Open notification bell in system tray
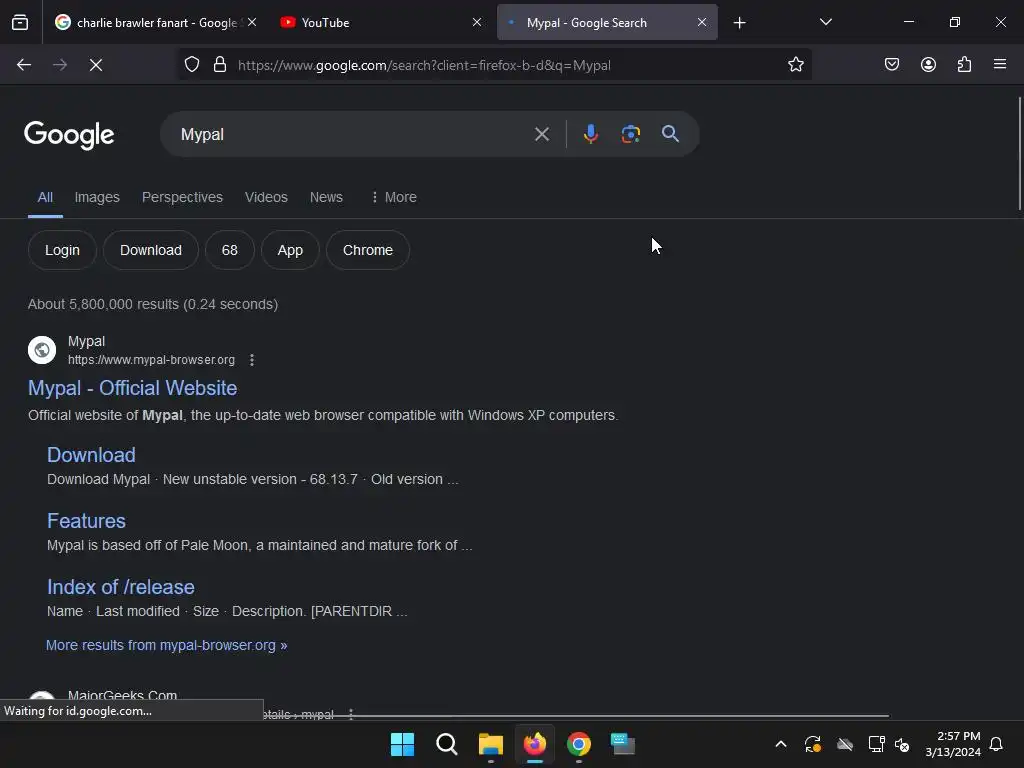1024x768 pixels. [996, 744]
